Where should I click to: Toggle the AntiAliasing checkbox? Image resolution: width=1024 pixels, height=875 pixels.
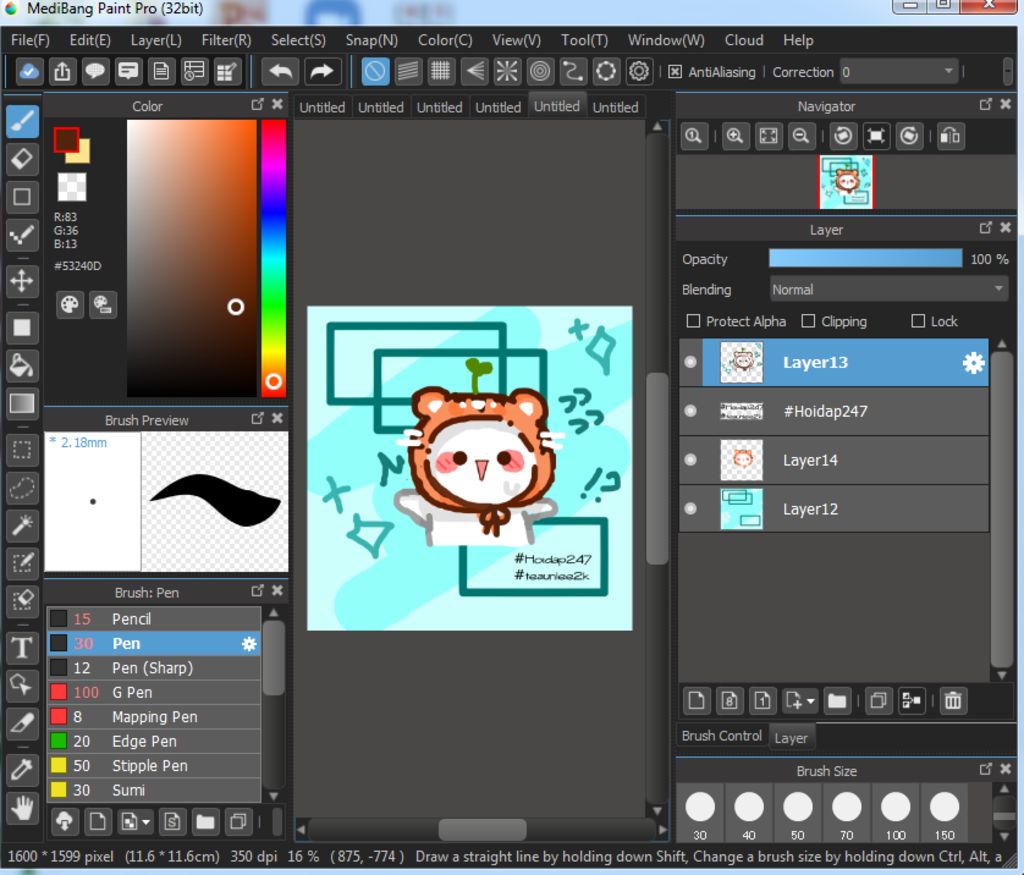coord(675,72)
